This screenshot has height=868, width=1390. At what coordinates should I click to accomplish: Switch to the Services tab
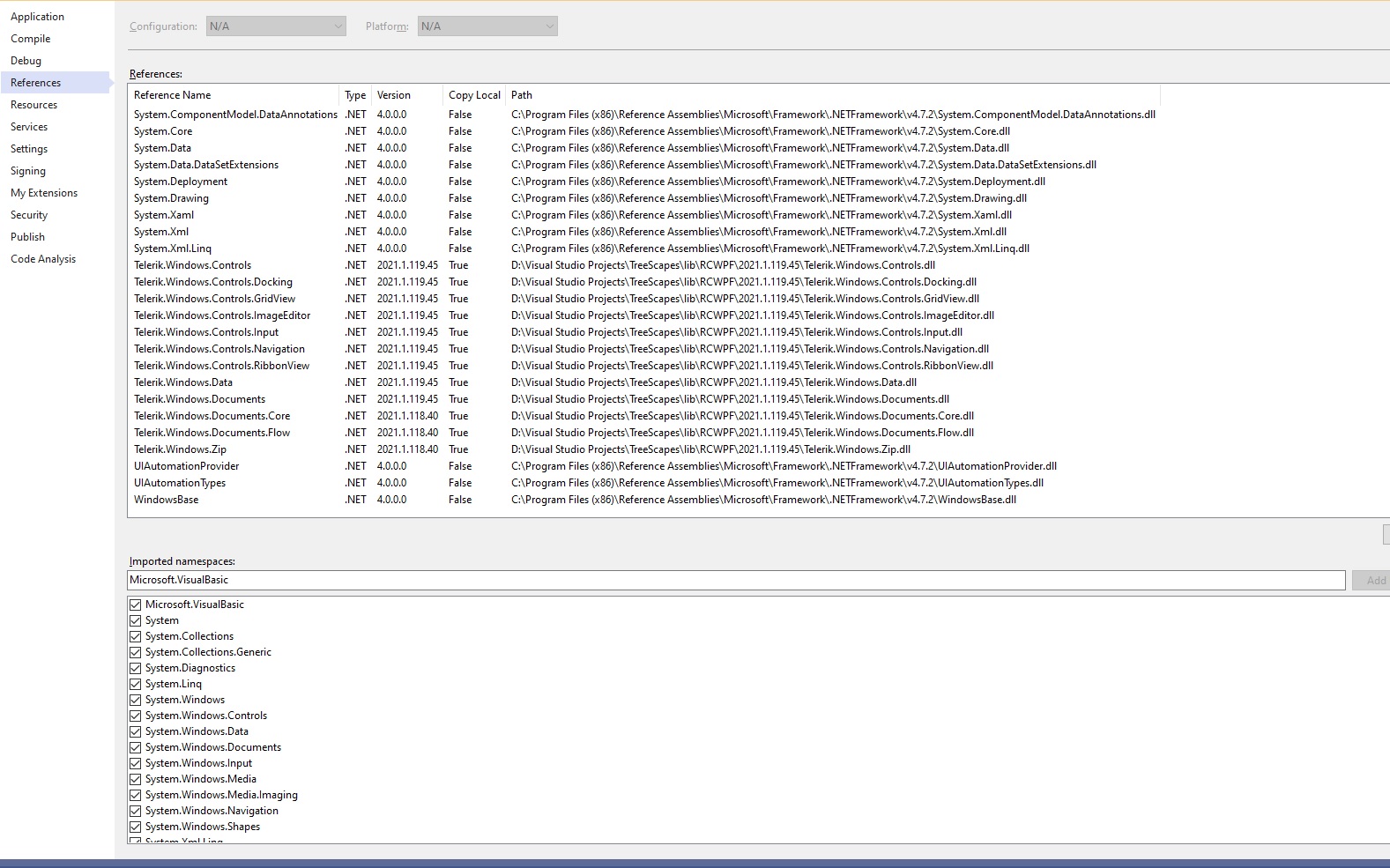29,127
